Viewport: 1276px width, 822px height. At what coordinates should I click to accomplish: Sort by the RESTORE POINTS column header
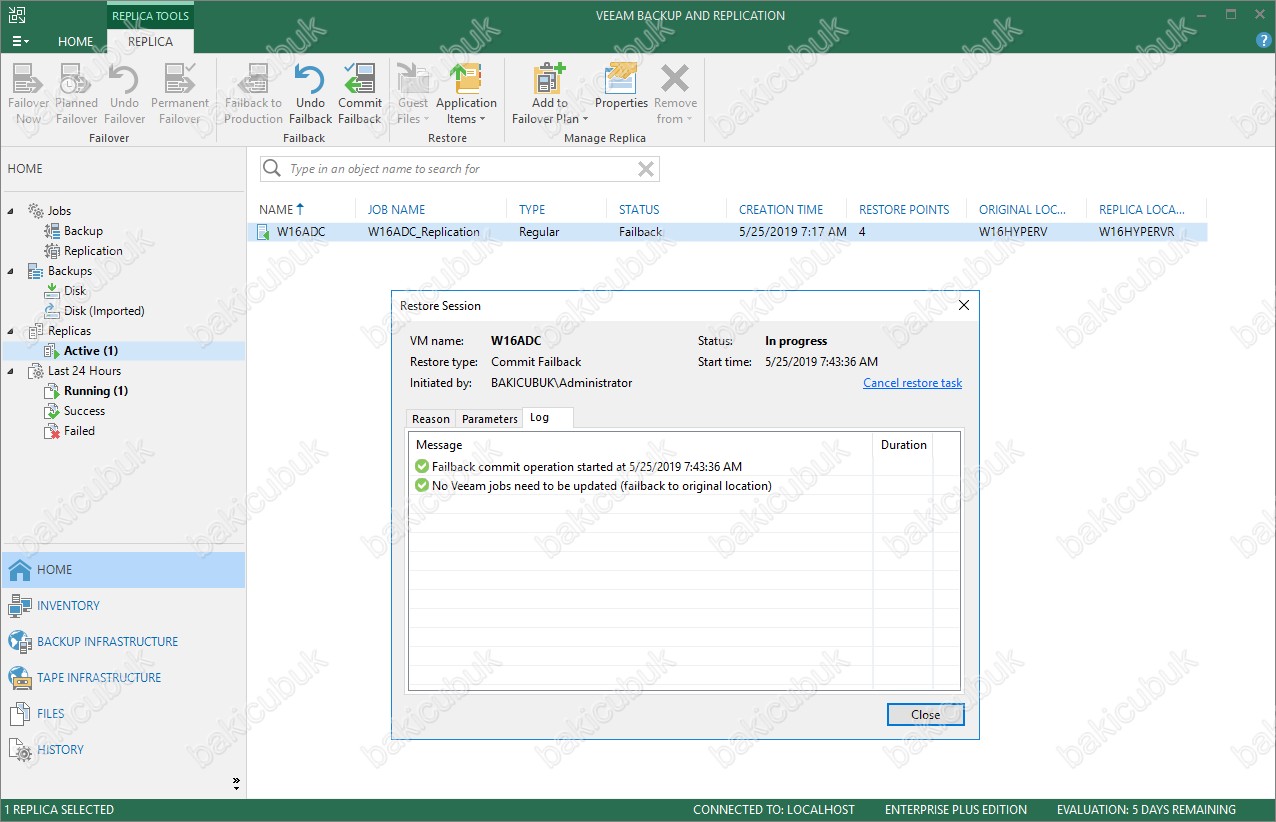coord(904,210)
